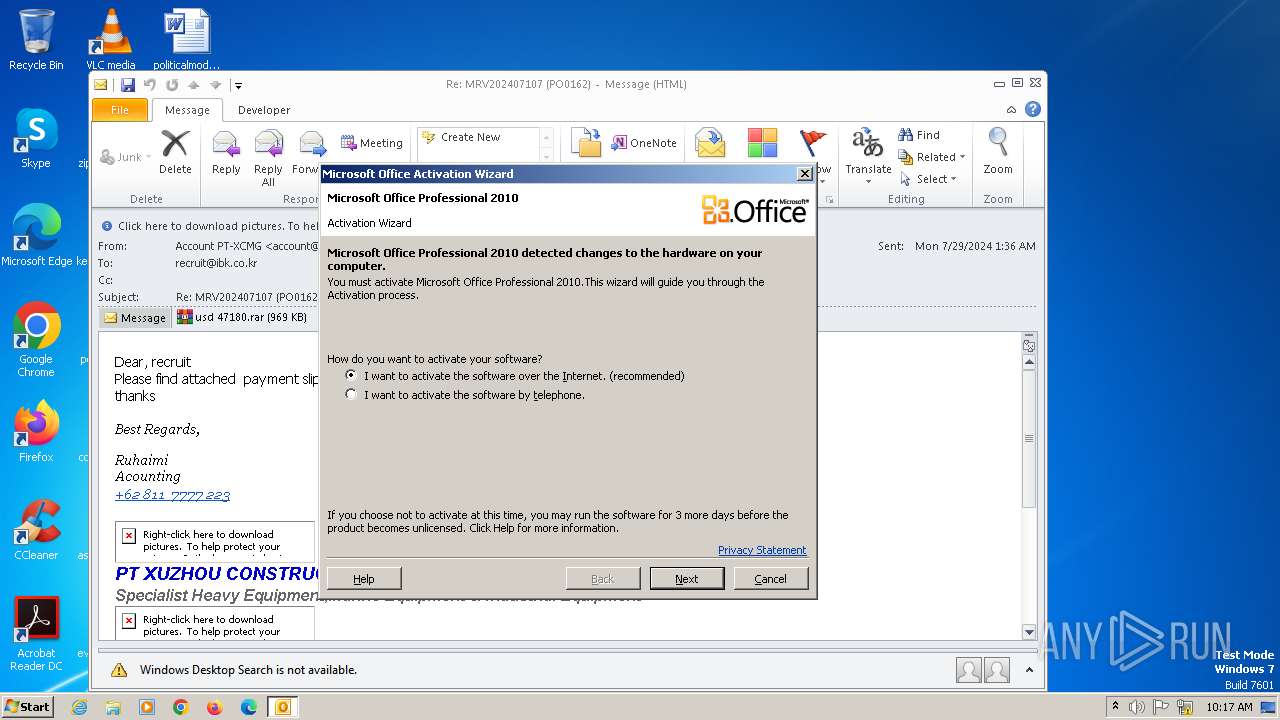
Task: Click the message body scrollbar down arrow
Action: coord(1029,632)
